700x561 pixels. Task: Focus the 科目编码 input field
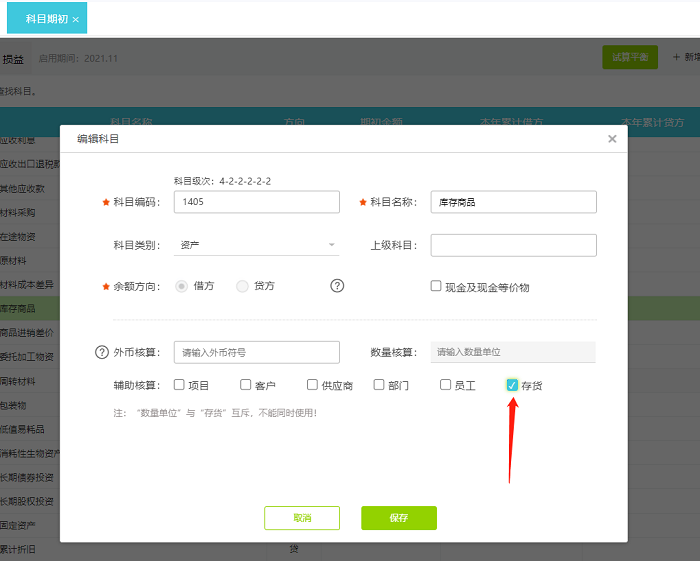pyautogui.click(x=257, y=202)
